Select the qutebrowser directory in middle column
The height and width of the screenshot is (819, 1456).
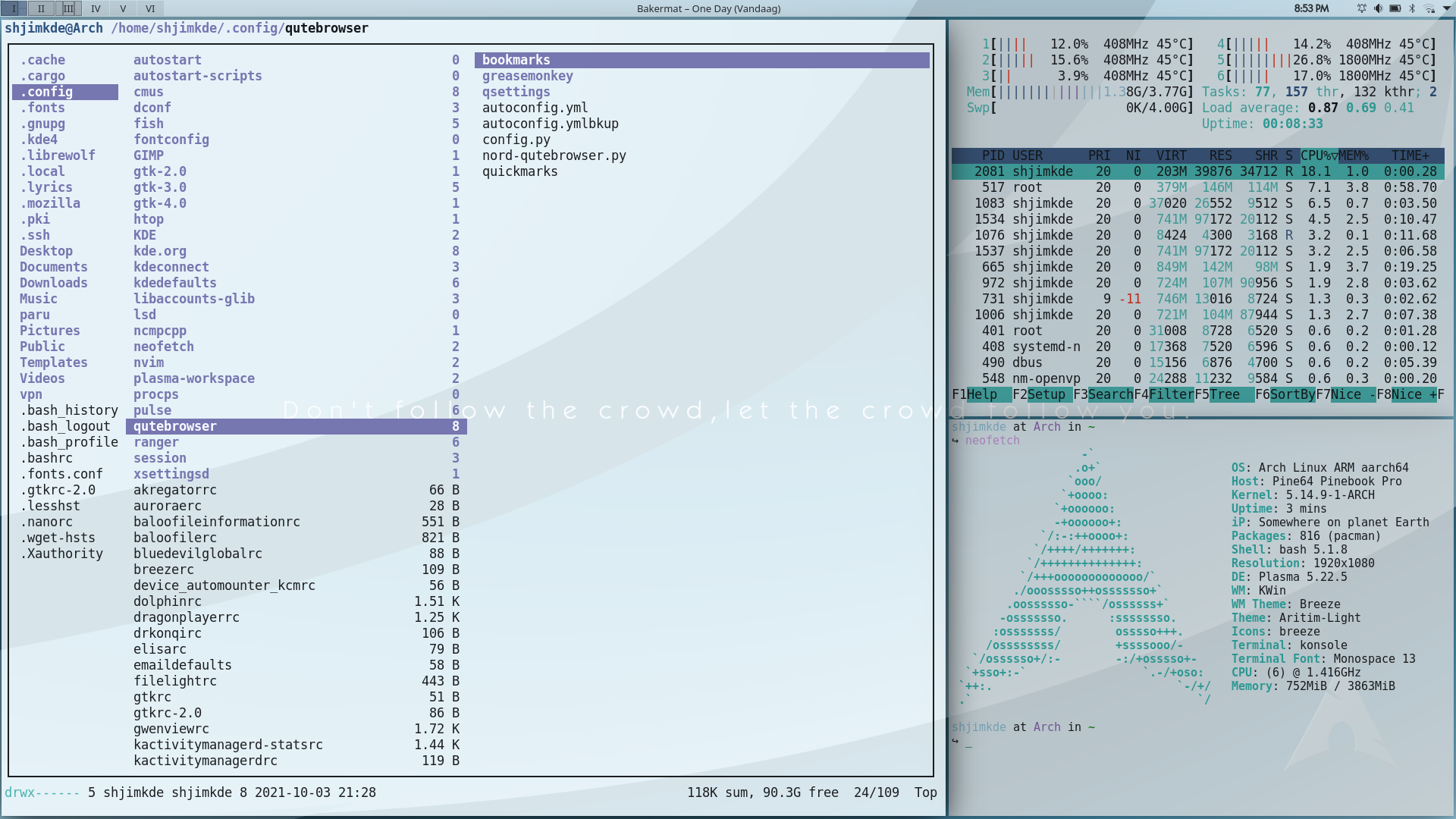[x=297, y=426]
